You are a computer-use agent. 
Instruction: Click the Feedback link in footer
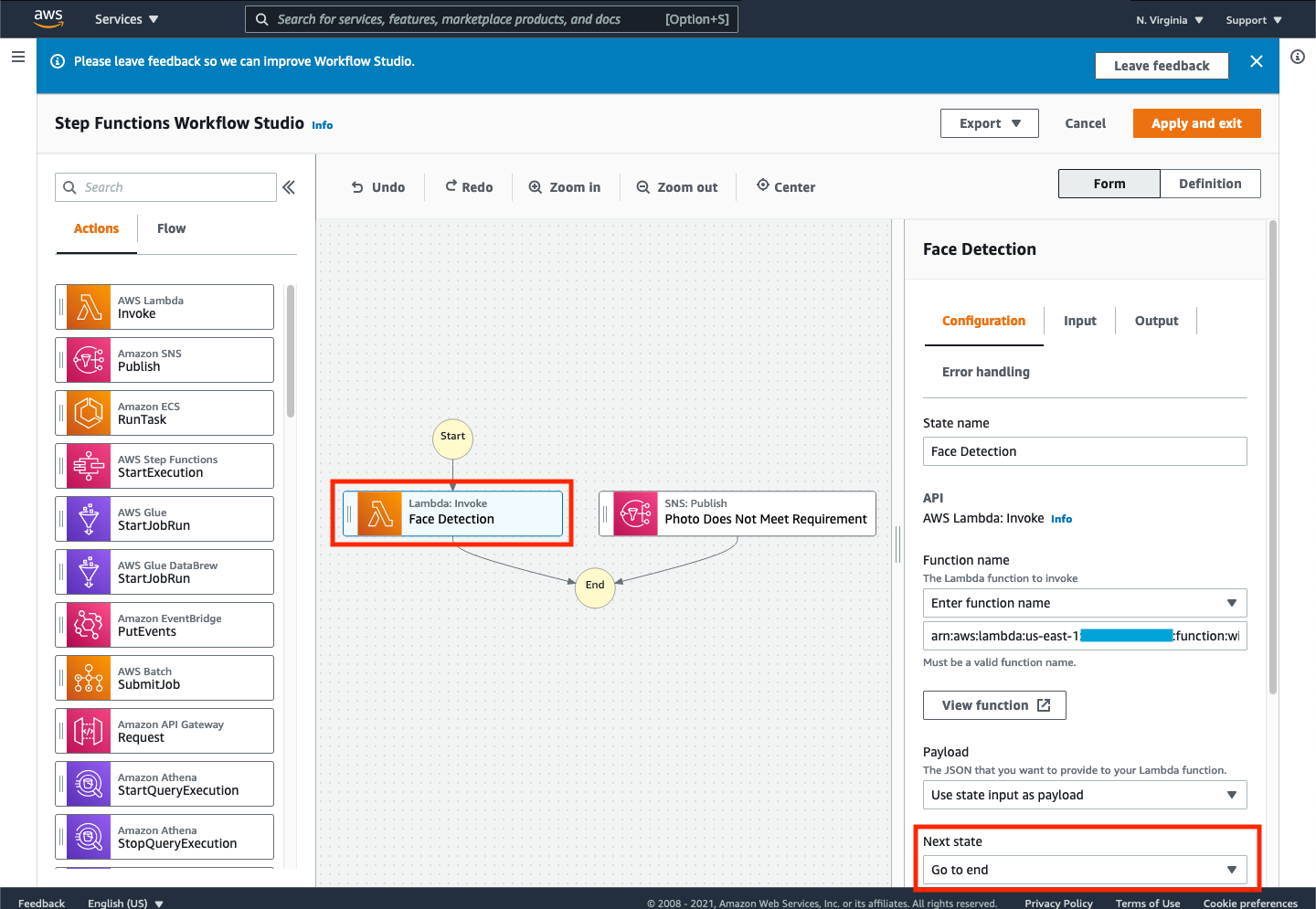(x=41, y=904)
